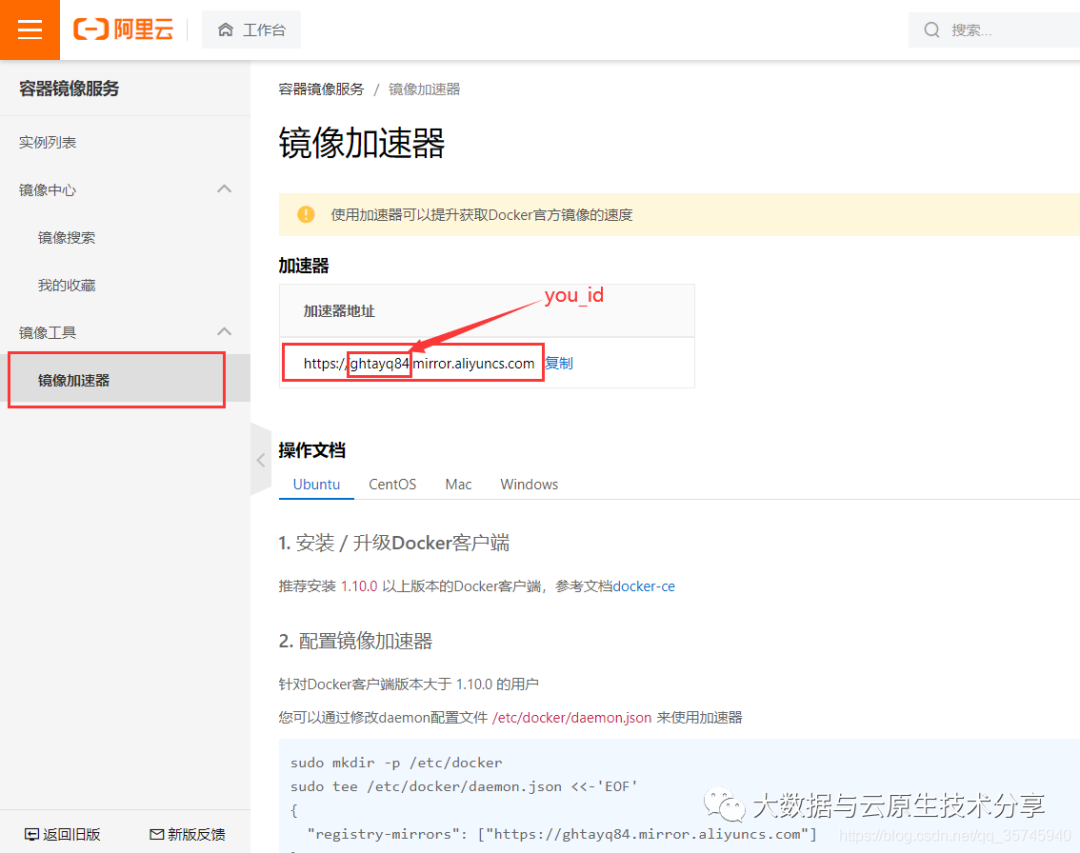
Task: Click the Alibaba Cloud logo
Action: point(123,30)
